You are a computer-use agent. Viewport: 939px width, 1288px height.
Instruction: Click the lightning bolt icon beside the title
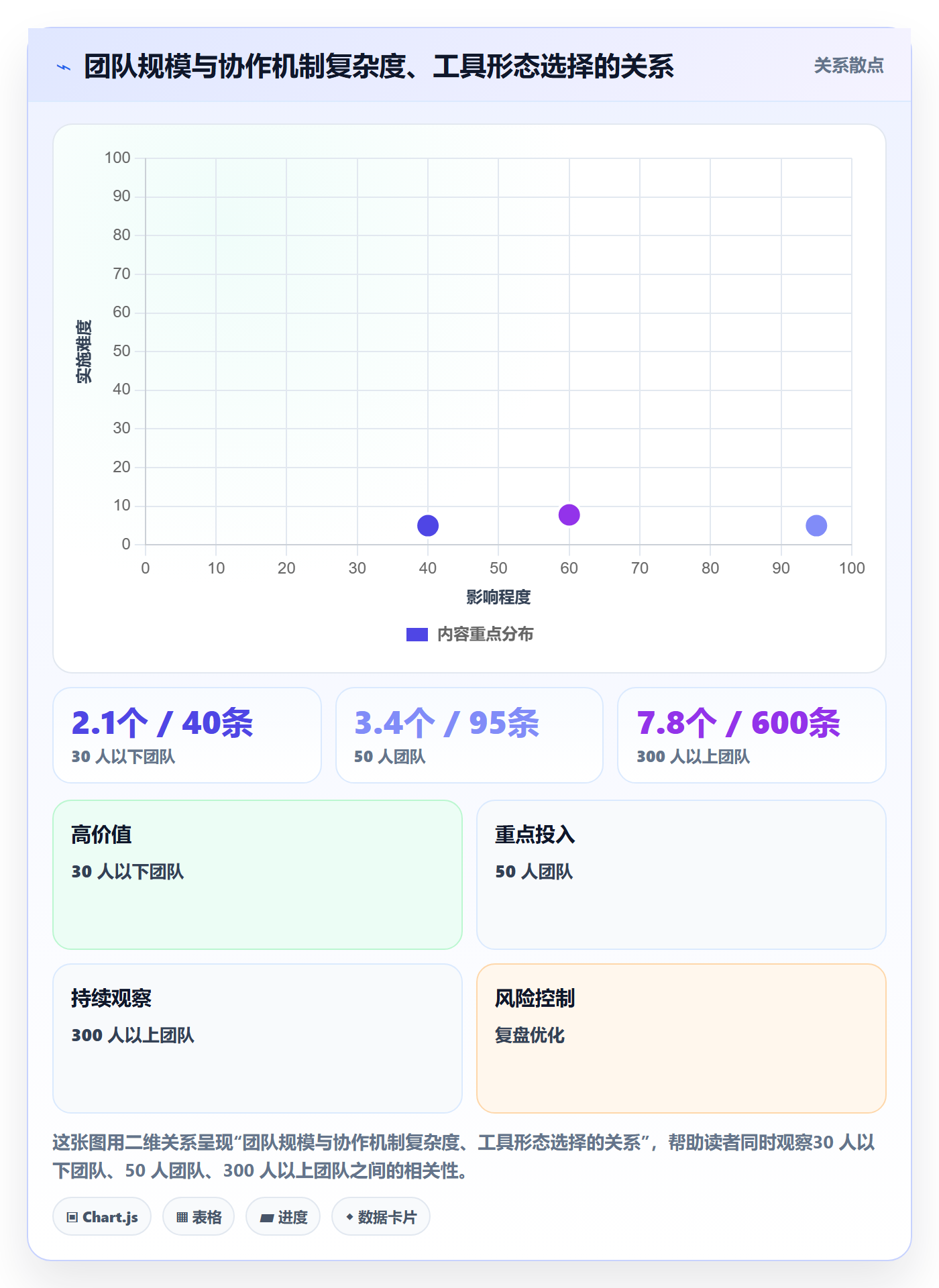pos(64,67)
